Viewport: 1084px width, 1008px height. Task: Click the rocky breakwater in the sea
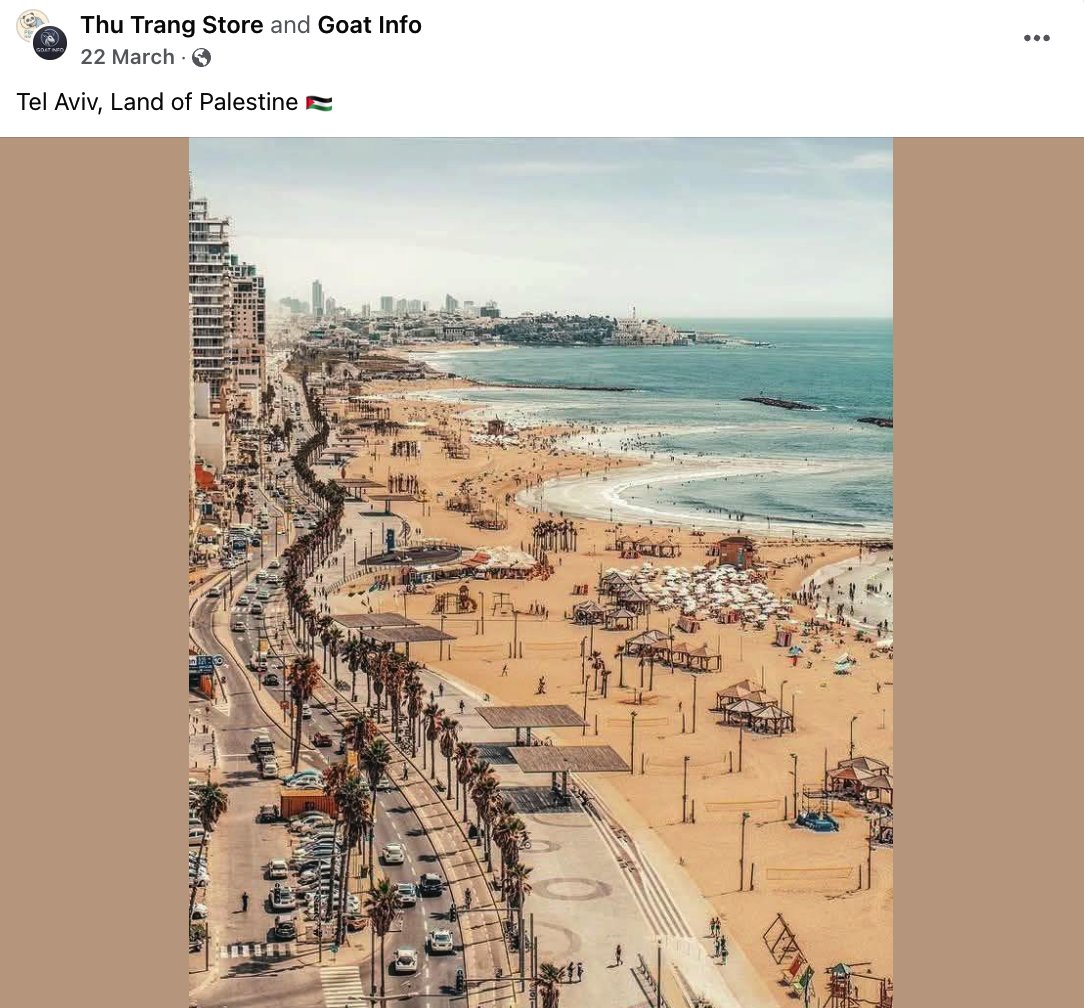(781, 403)
